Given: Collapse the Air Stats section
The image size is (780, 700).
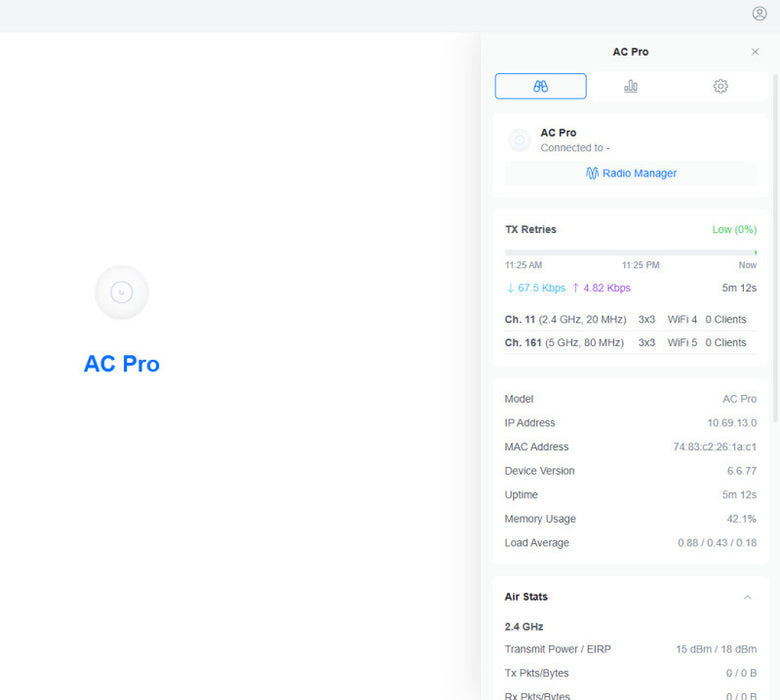Looking at the screenshot, I should [x=747, y=597].
